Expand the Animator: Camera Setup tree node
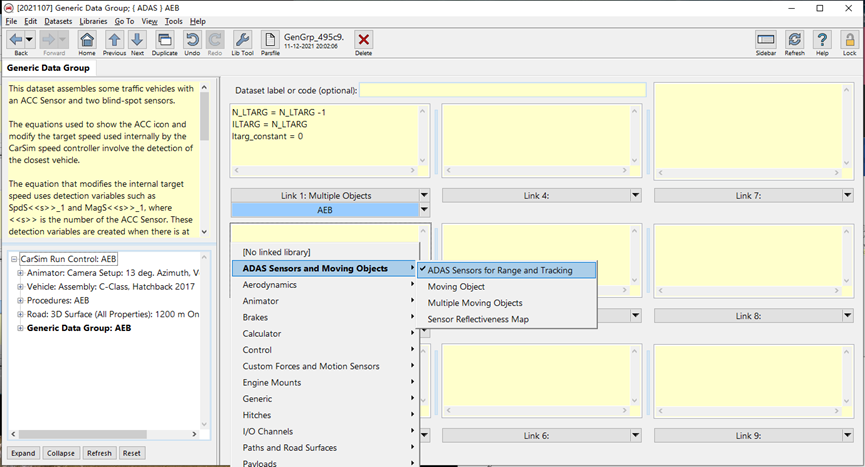The width and height of the screenshot is (865, 467). pyautogui.click(x=20, y=272)
